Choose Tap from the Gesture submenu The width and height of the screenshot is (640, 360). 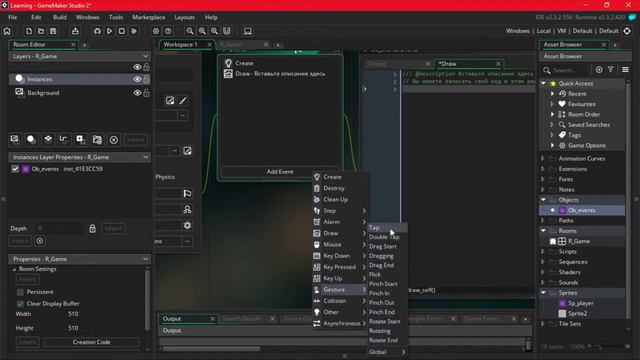[x=387, y=228]
